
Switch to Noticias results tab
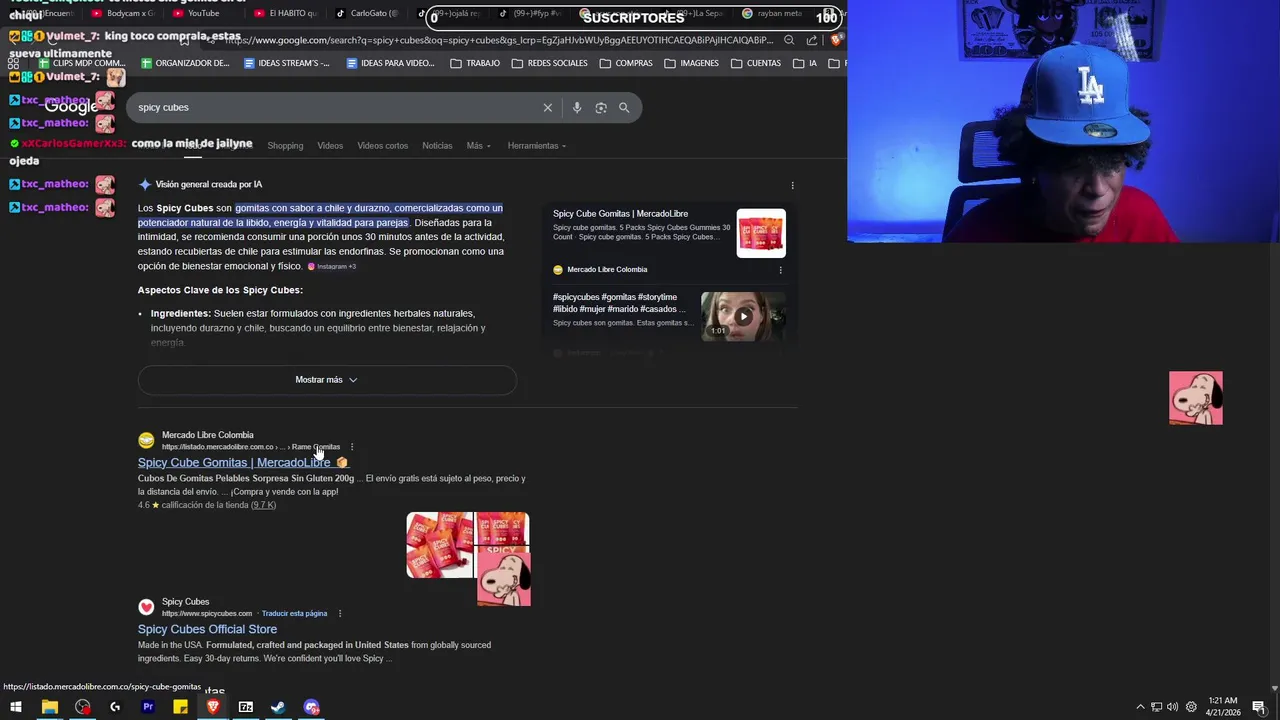coord(437,146)
